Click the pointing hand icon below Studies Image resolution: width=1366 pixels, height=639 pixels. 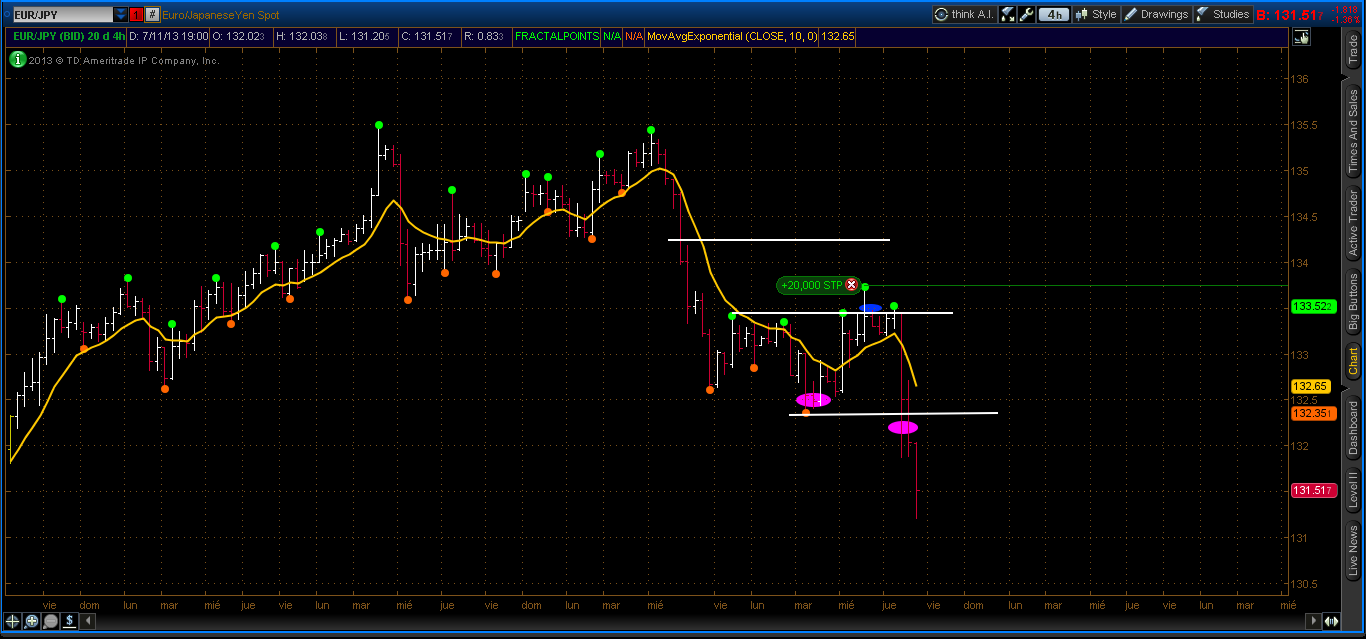pos(1301,38)
